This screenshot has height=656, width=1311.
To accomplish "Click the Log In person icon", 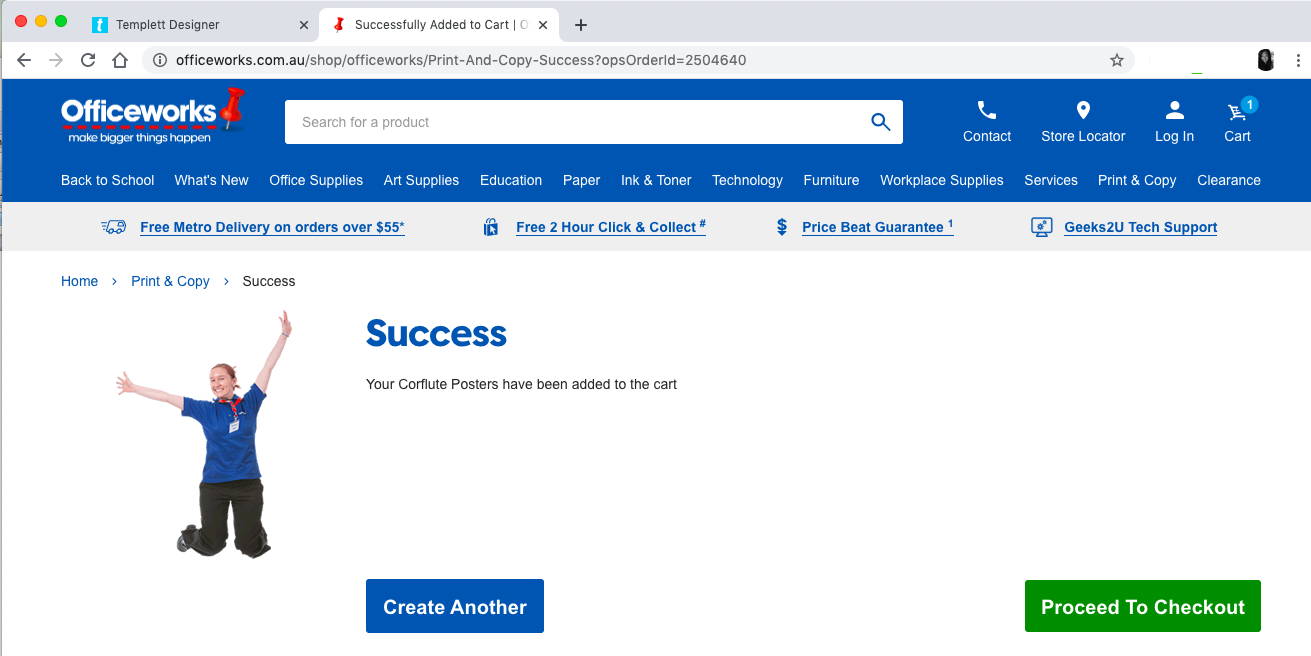I will 1174,110.
